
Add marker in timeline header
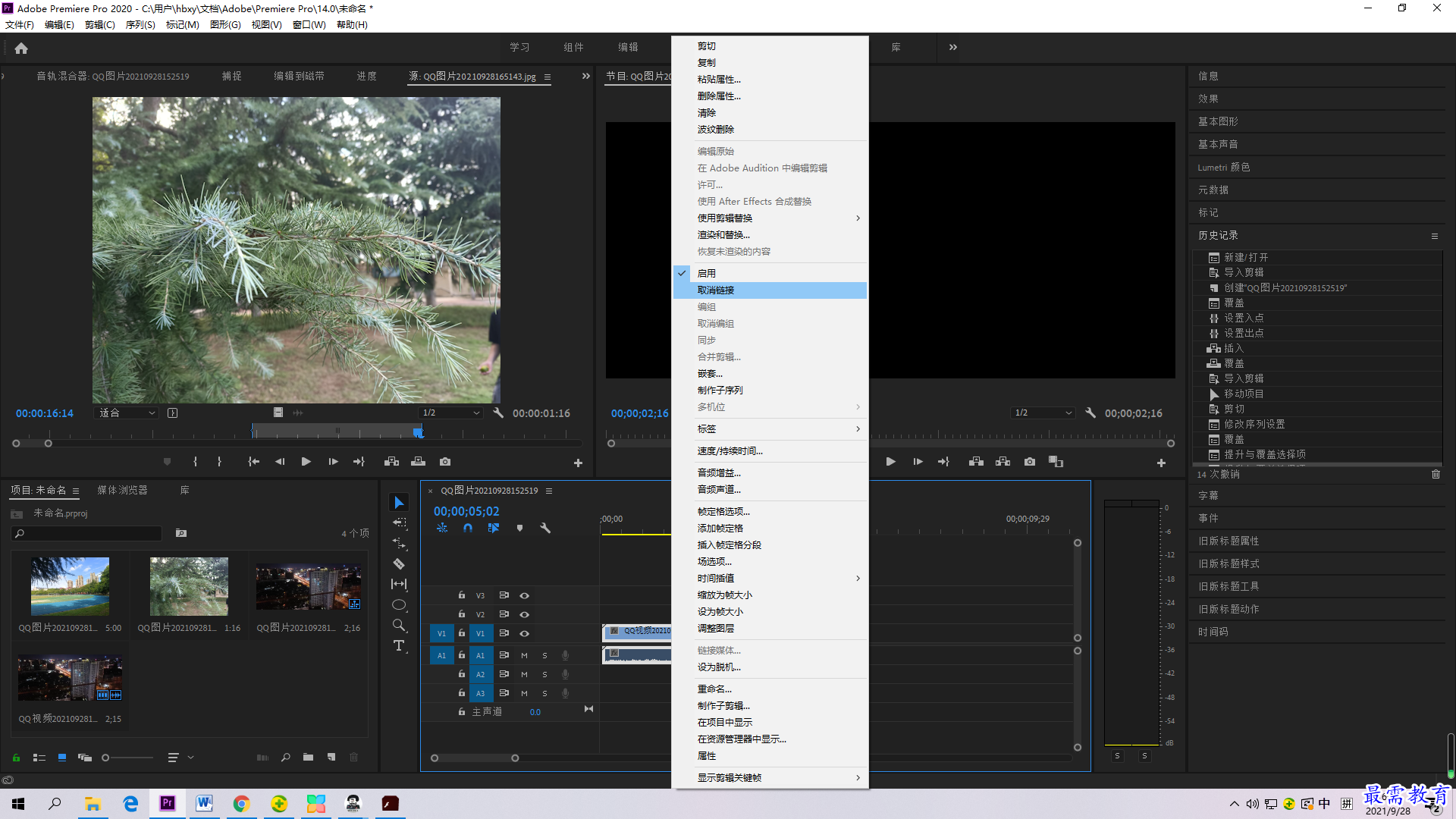tap(519, 528)
